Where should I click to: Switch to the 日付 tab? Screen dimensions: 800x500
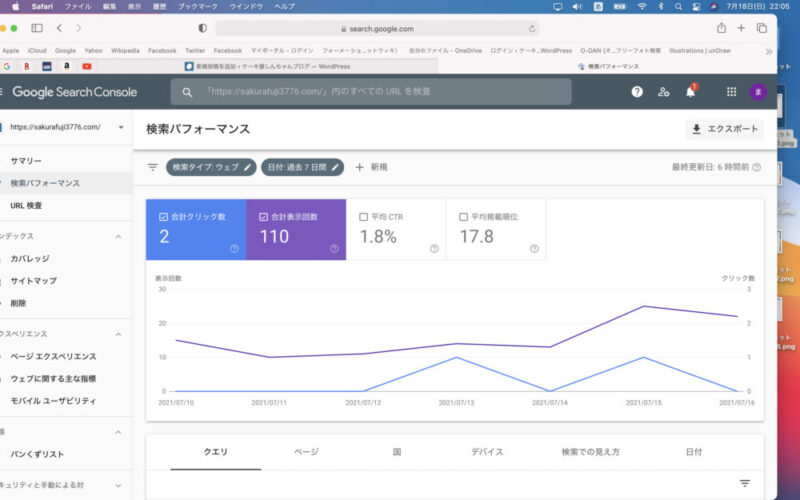(693, 452)
